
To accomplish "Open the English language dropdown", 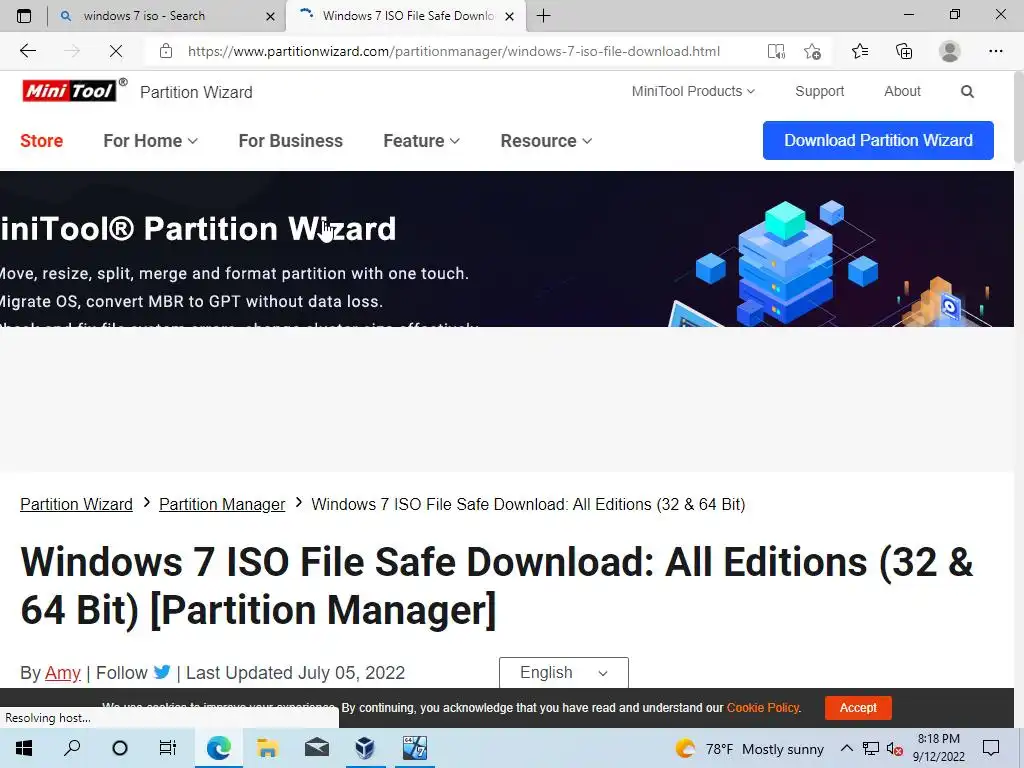I will pyautogui.click(x=564, y=672).
